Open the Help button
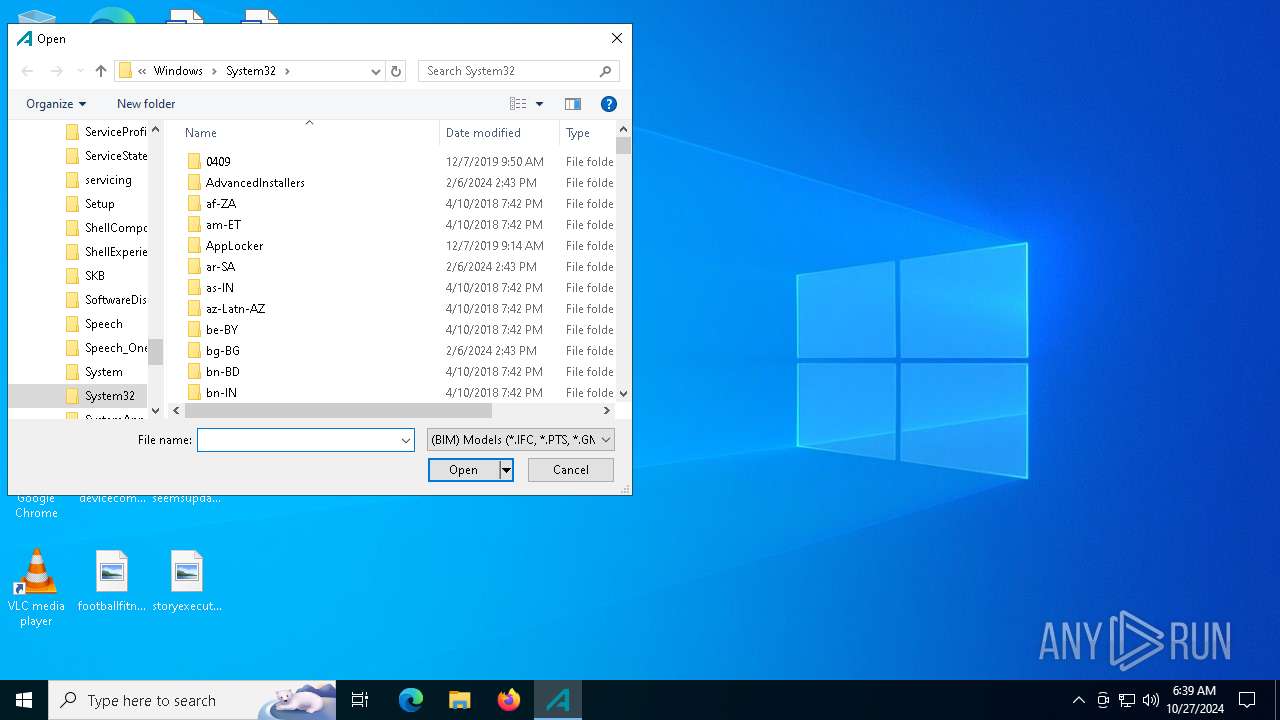 click(608, 104)
